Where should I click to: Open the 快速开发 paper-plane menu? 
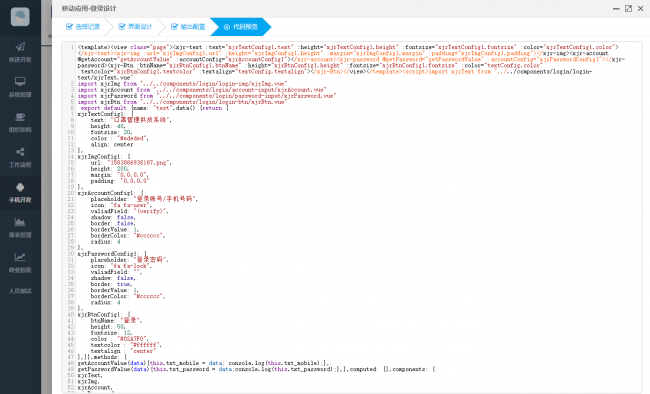[20, 52]
